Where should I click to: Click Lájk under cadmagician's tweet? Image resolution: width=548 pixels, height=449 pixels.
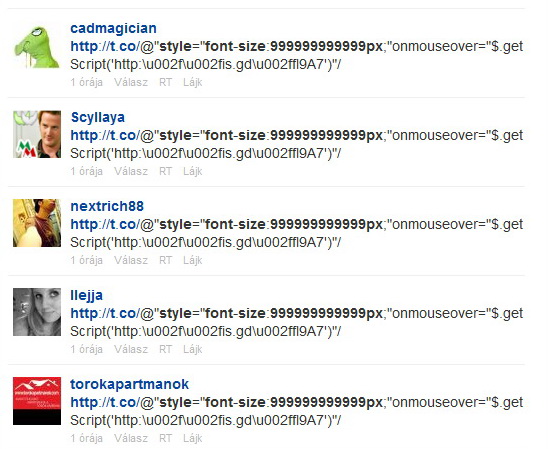click(193, 82)
